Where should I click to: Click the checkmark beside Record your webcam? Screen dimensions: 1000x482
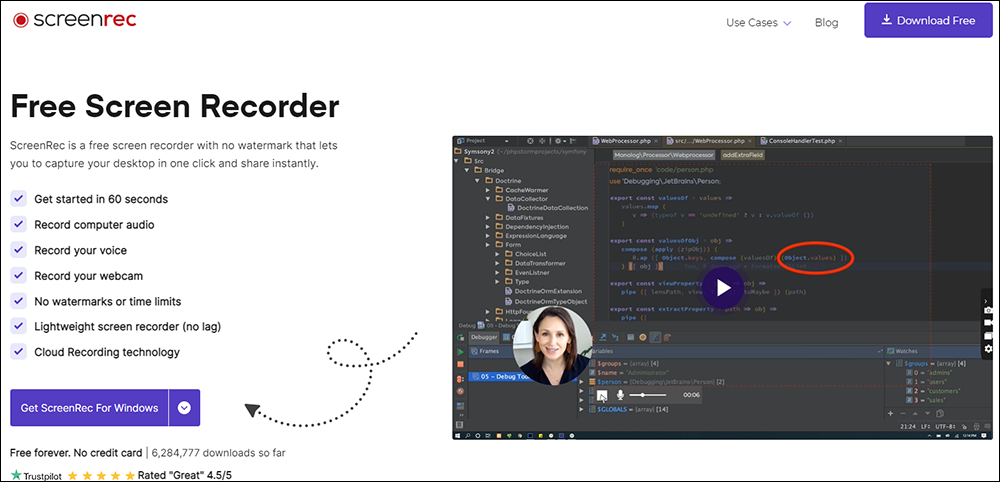click(18, 275)
